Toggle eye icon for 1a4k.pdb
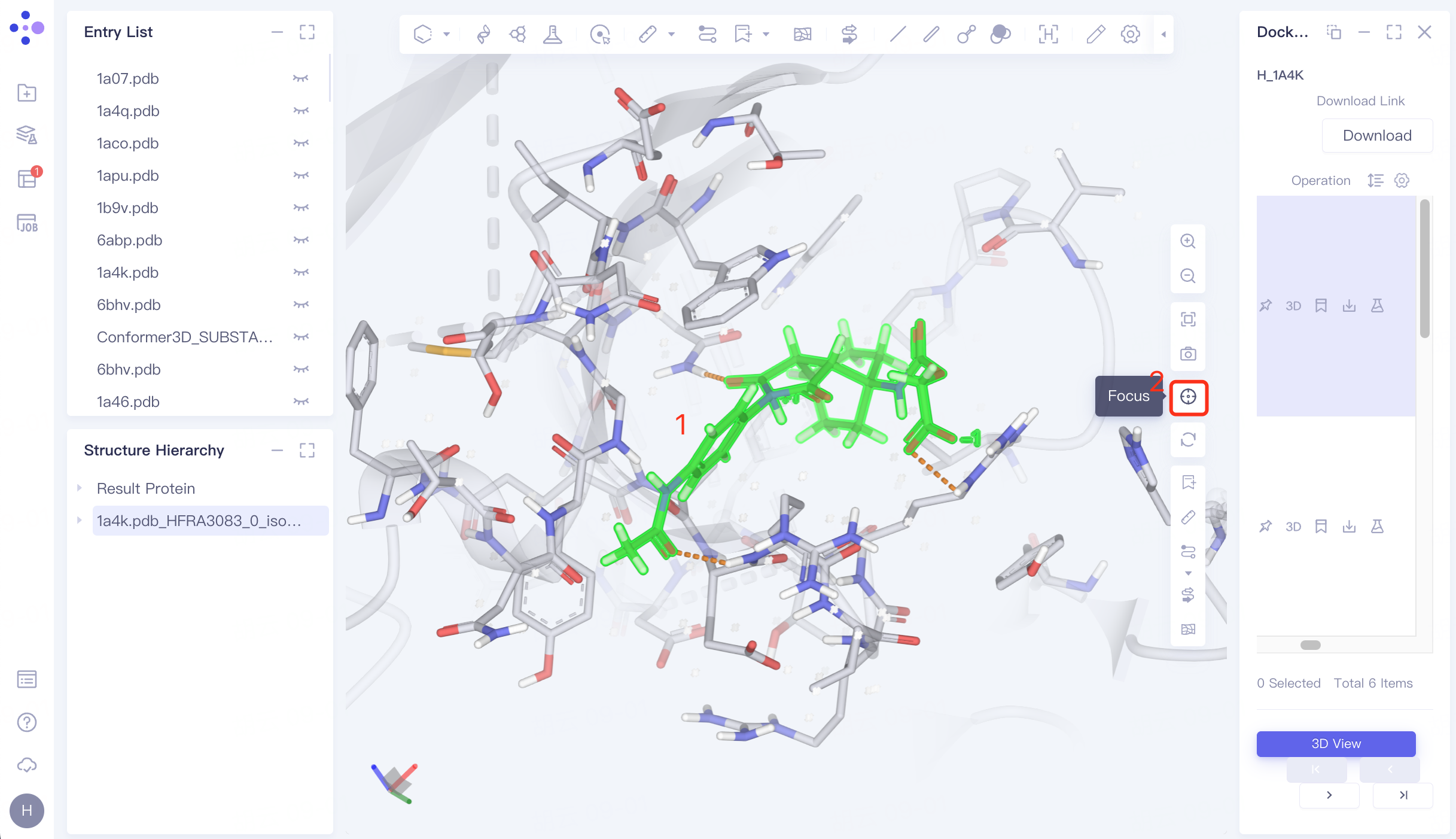 pyautogui.click(x=300, y=272)
